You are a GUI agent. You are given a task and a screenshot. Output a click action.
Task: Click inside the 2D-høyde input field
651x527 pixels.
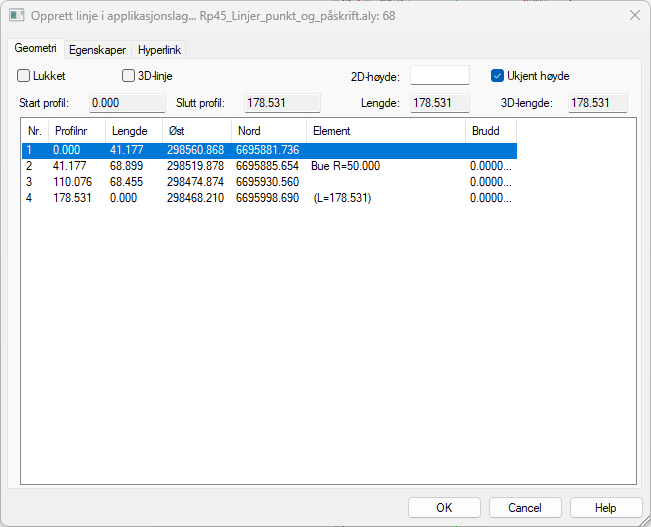coord(439,75)
